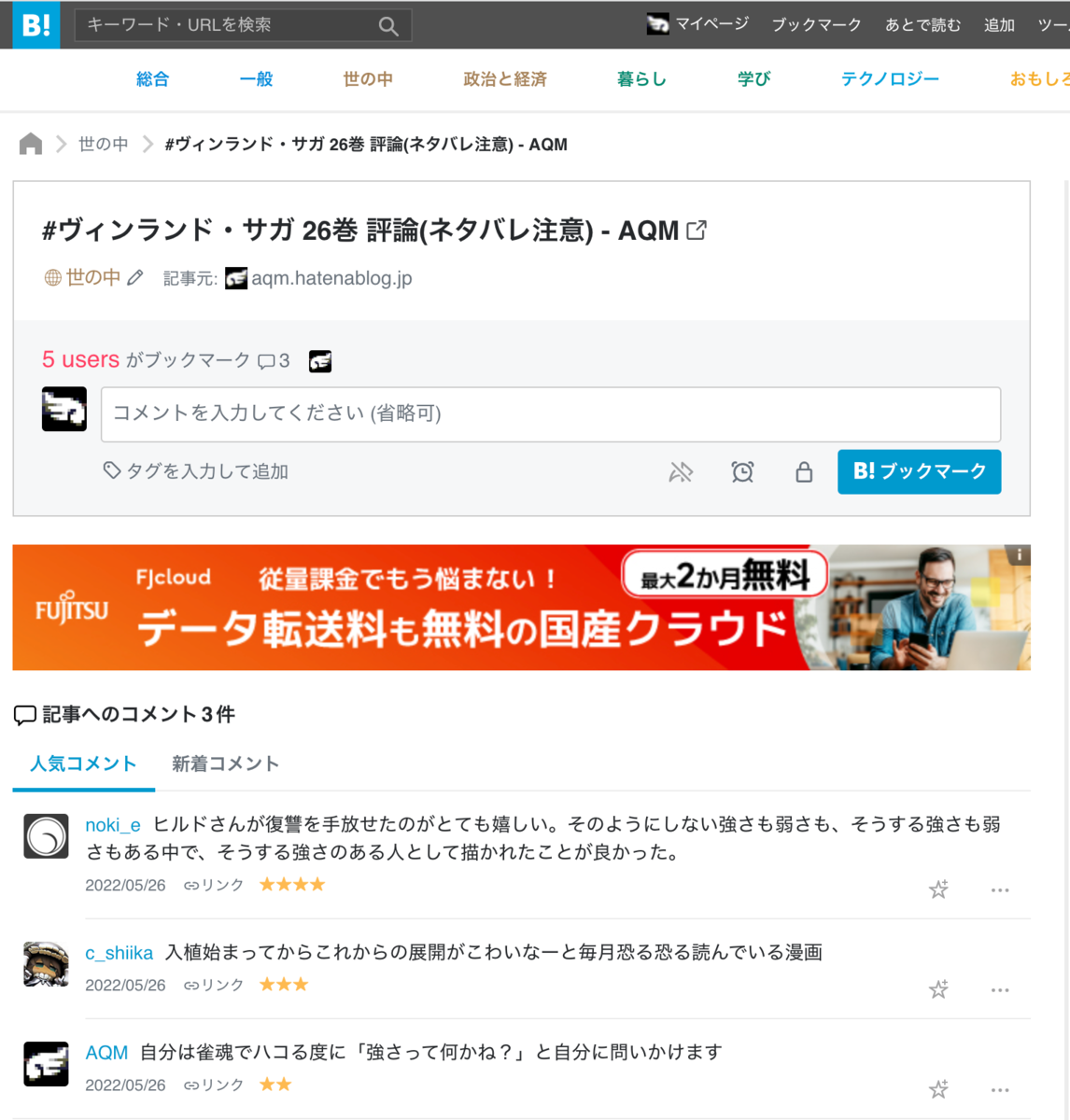
Task: Focus the タグを入力して追加 tag field
Action: [207, 471]
